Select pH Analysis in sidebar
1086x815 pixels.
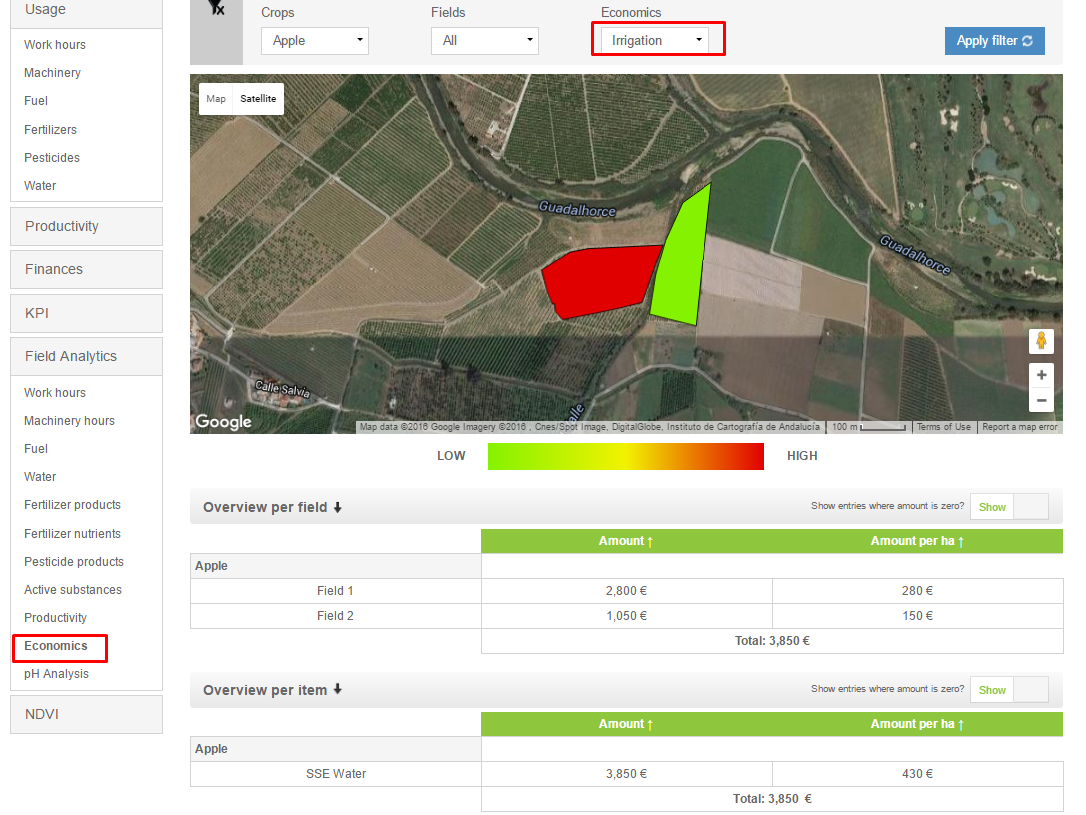tap(56, 674)
